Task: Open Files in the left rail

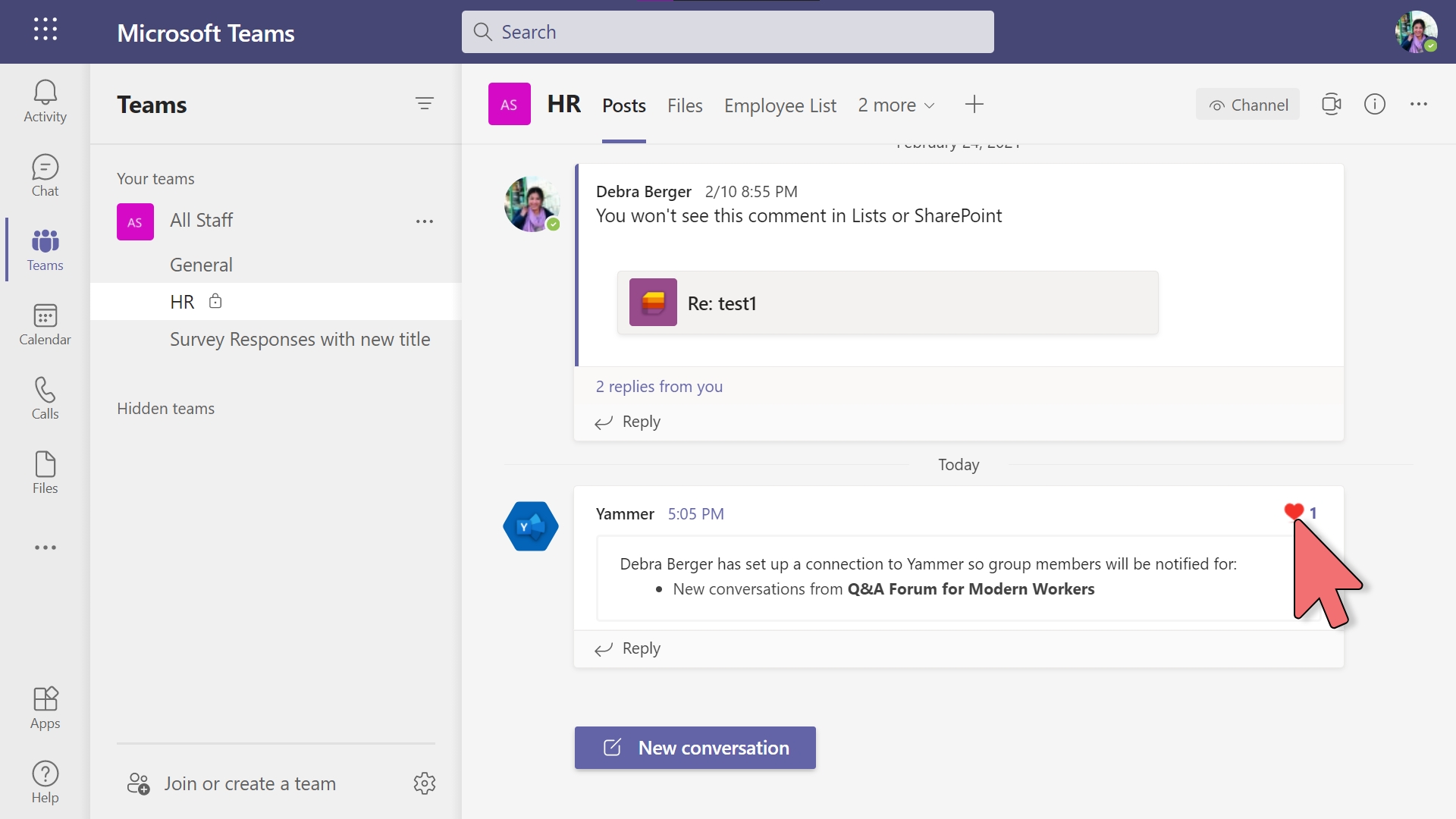Action: click(45, 473)
